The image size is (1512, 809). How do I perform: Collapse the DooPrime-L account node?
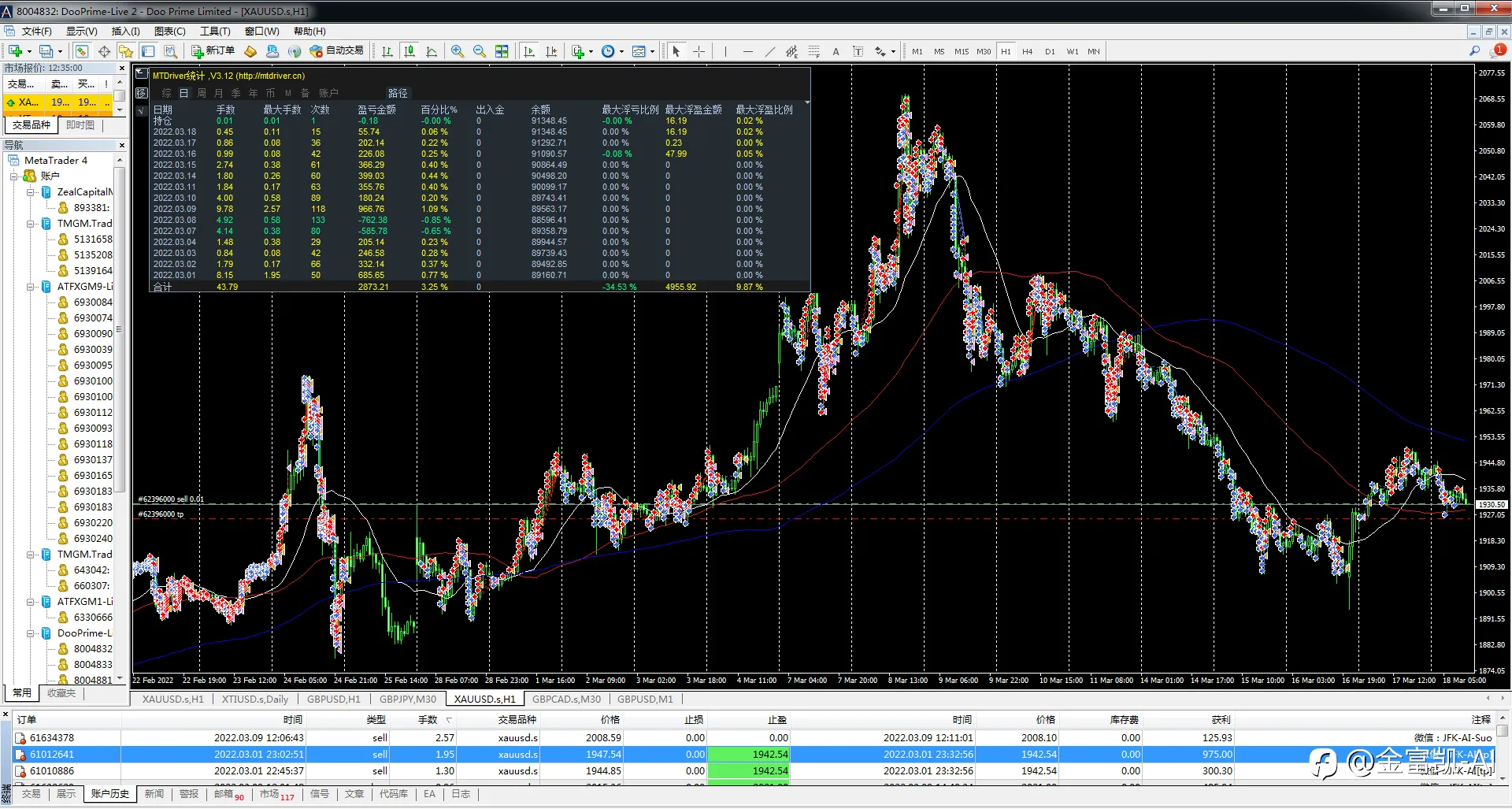31,633
